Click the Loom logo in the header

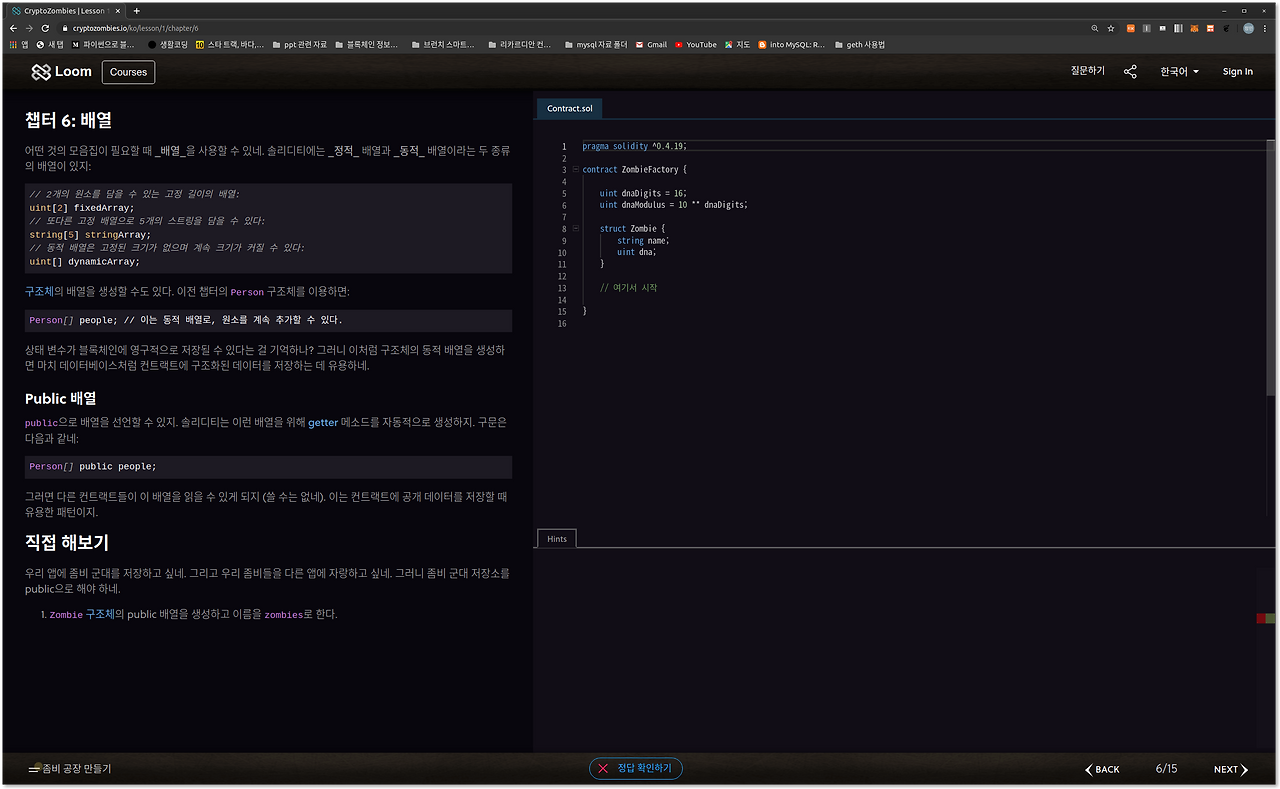pyautogui.click(x=61, y=72)
